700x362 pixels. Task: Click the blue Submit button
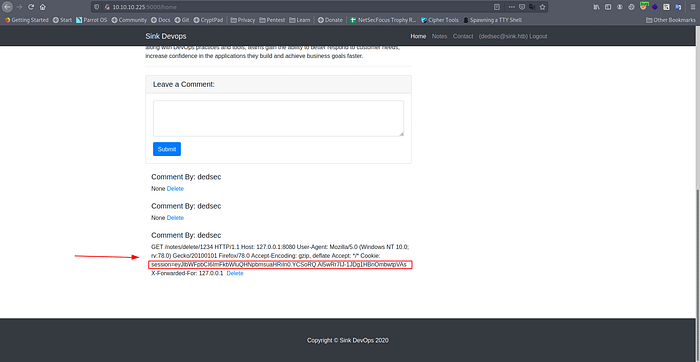click(x=167, y=149)
